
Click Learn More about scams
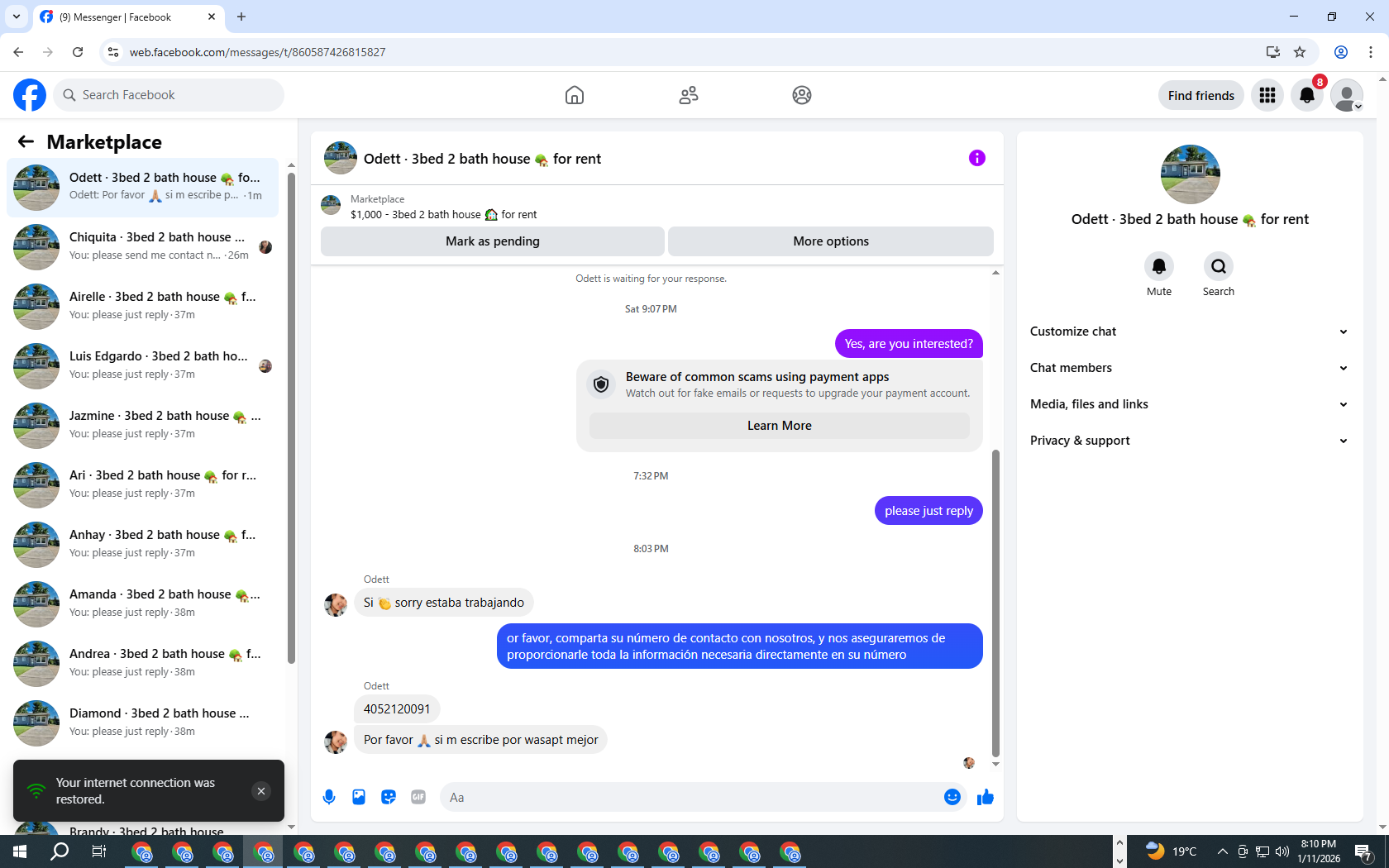(780, 426)
